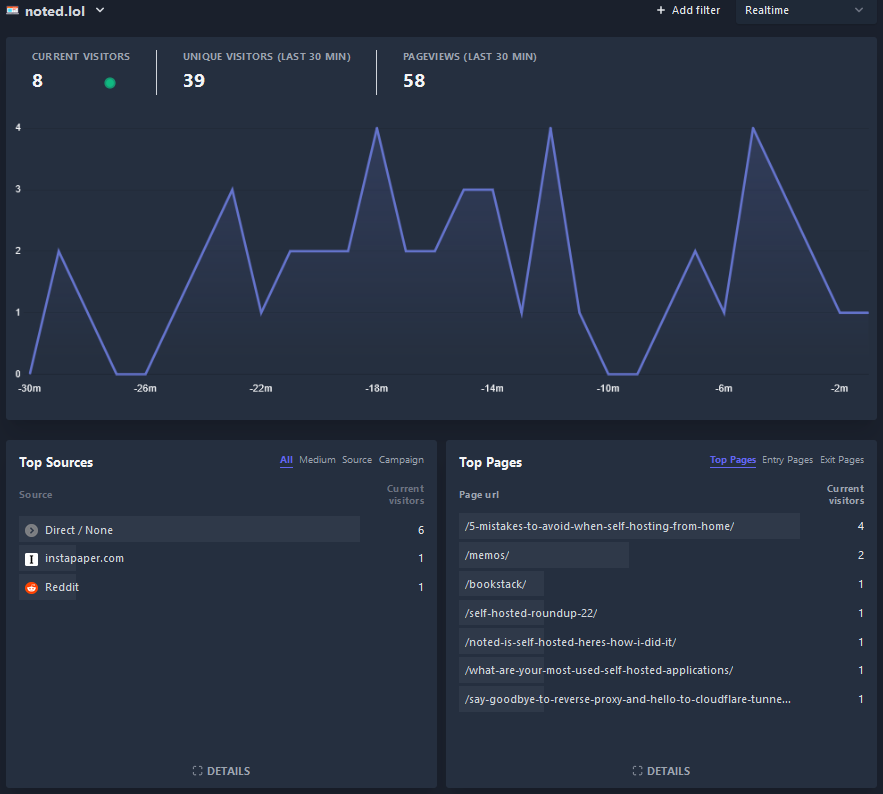Click expand icon in Top Pages details
Screen dimensions: 883x794
pos(637,771)
